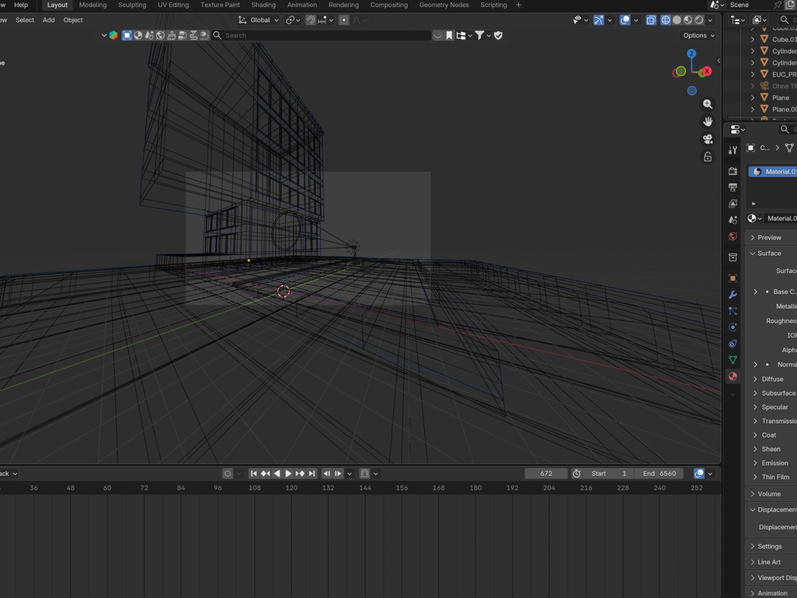The height and width of the screenshot is (598, 797).
Task: Expand the Settings panel
Action: [771, 547]
